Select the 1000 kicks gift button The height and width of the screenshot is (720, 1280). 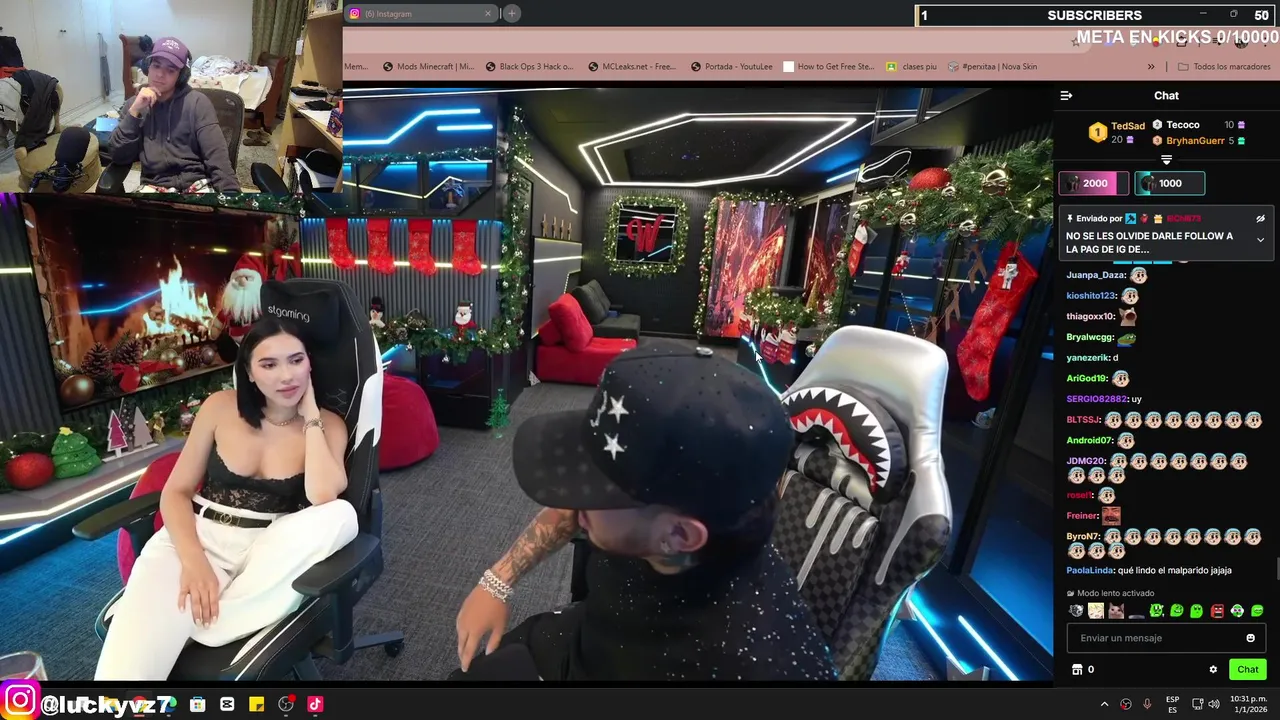(1169, 183)
